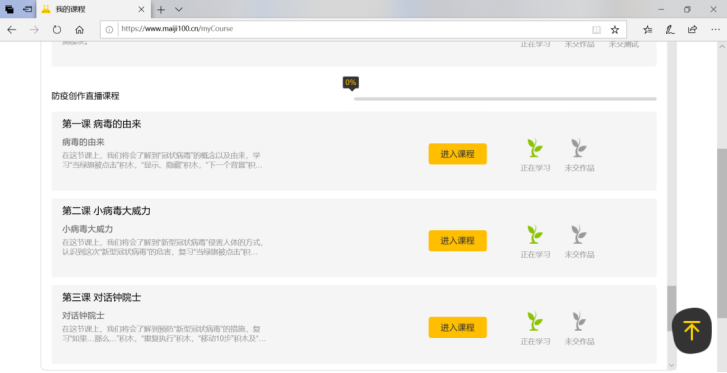Open the add notes pen tool

pyautogui.click(x=670, y=30)
